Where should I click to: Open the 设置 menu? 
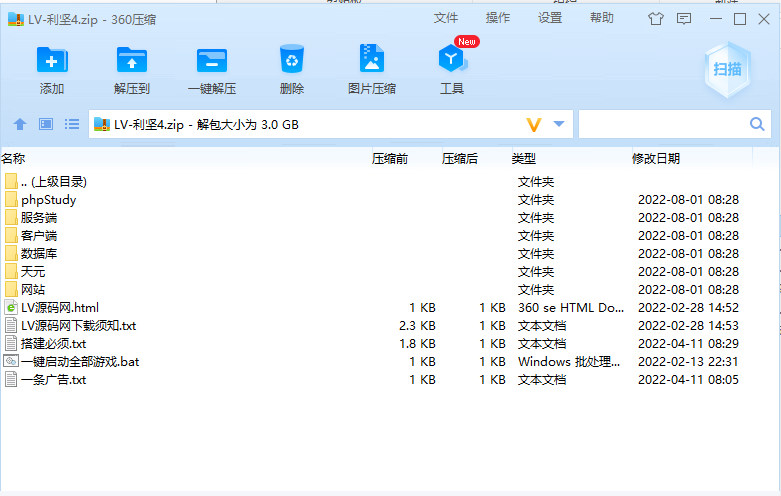[550, 18]
